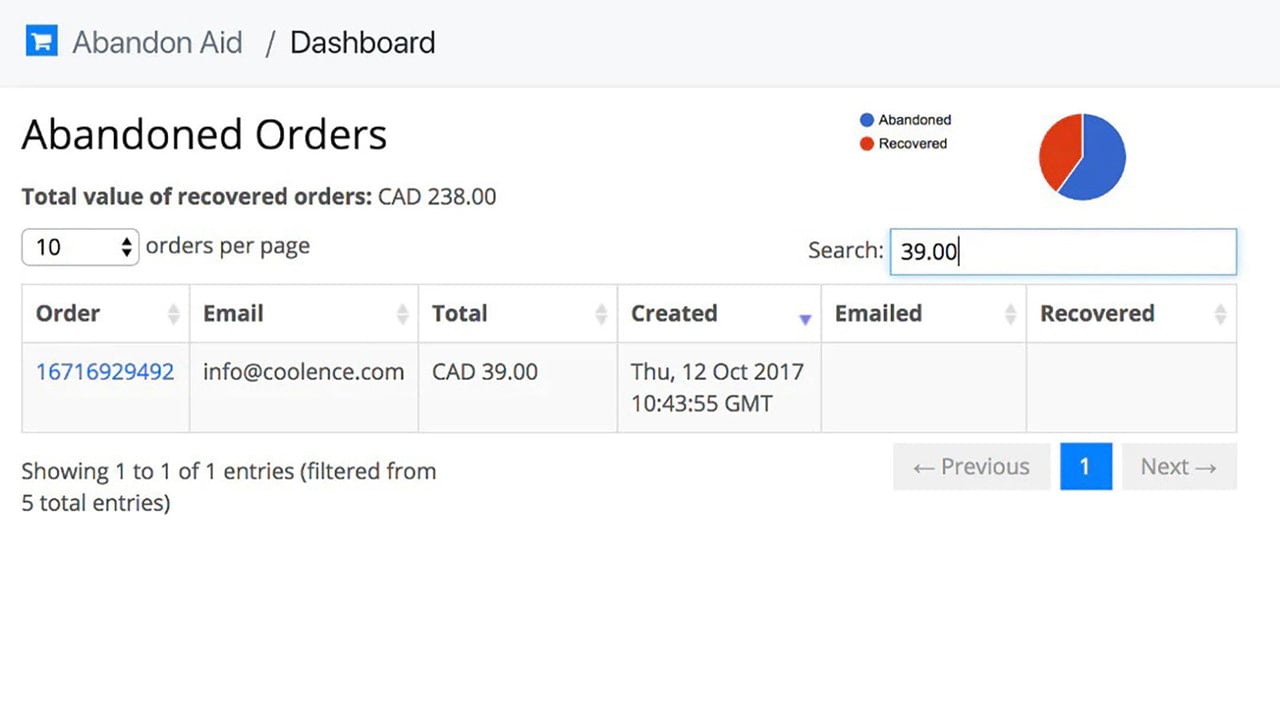Go to the Next page
1280x720 pixels.
pos(1179,467)
